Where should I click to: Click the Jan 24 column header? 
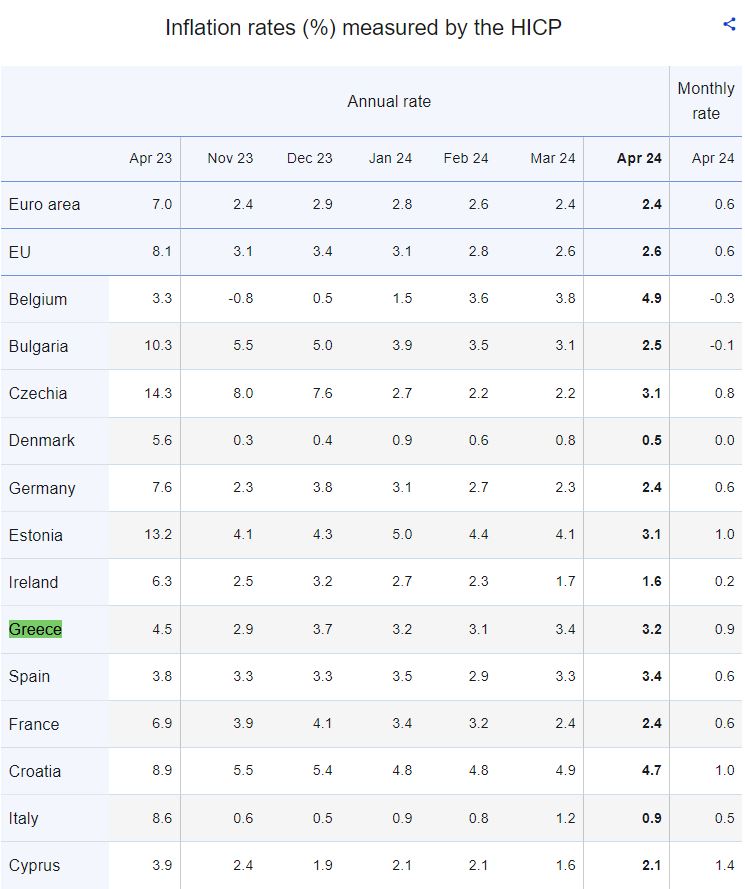point(390,158)
